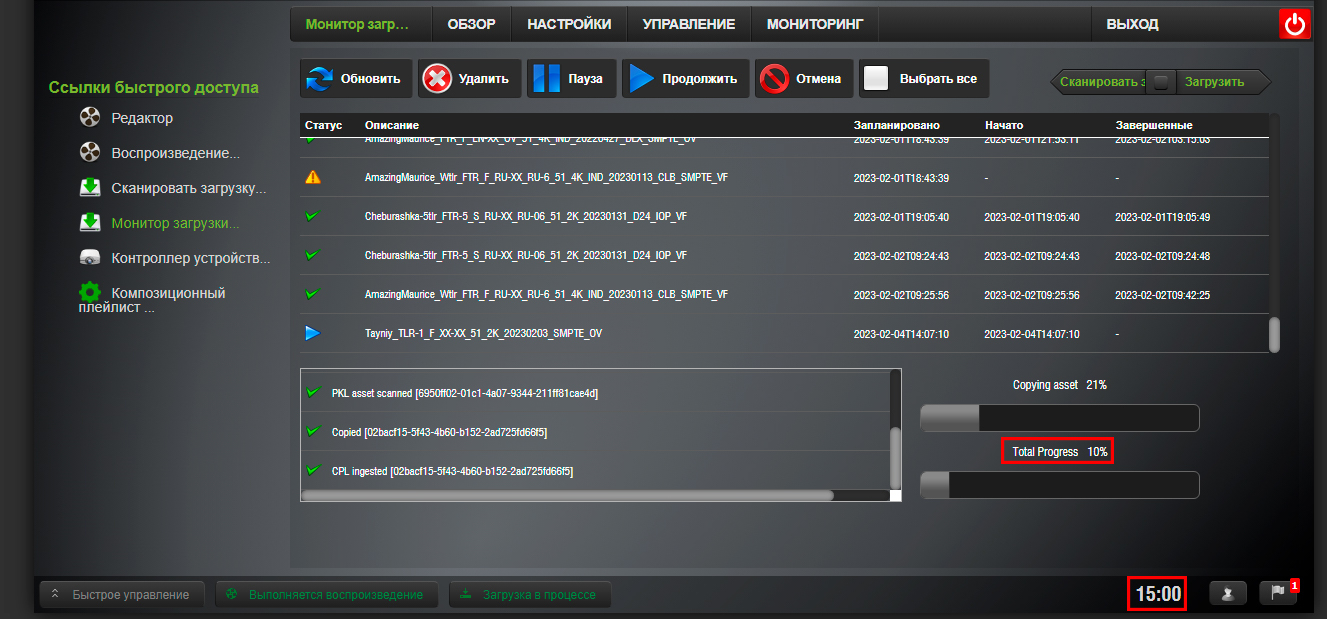This screenshot has height=619, width=1327.
Task: Click the Статус column header
Action: [323, 125]
